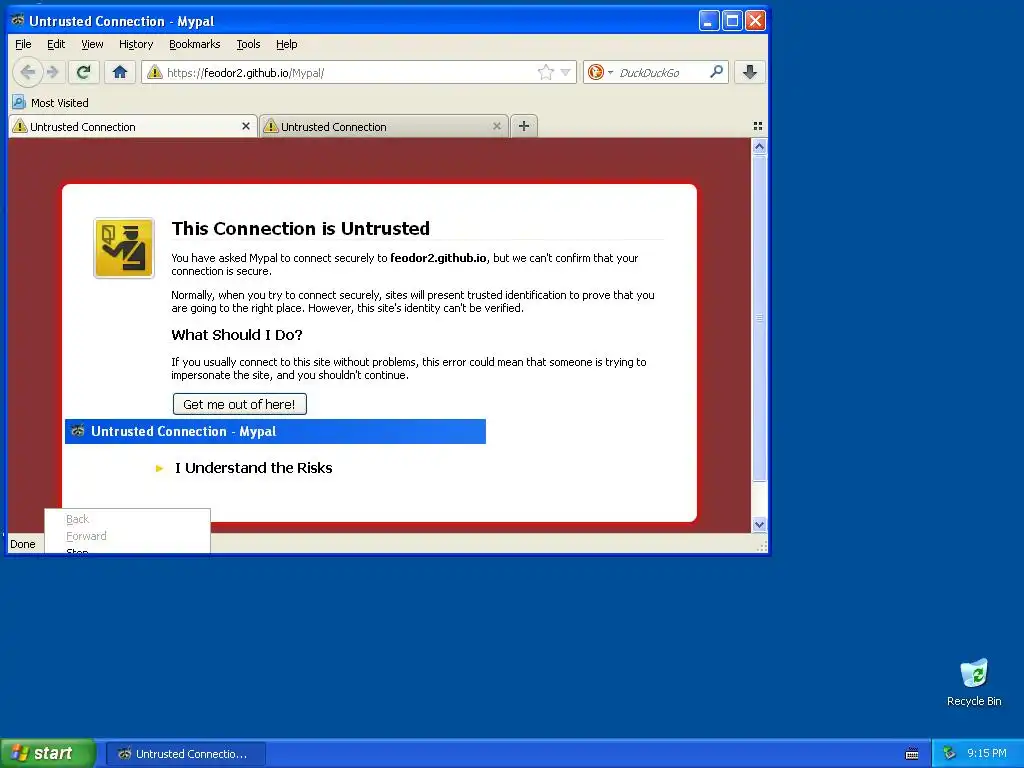Click the Get me out of here! button

pyautogui.click(x=240, y=404)
